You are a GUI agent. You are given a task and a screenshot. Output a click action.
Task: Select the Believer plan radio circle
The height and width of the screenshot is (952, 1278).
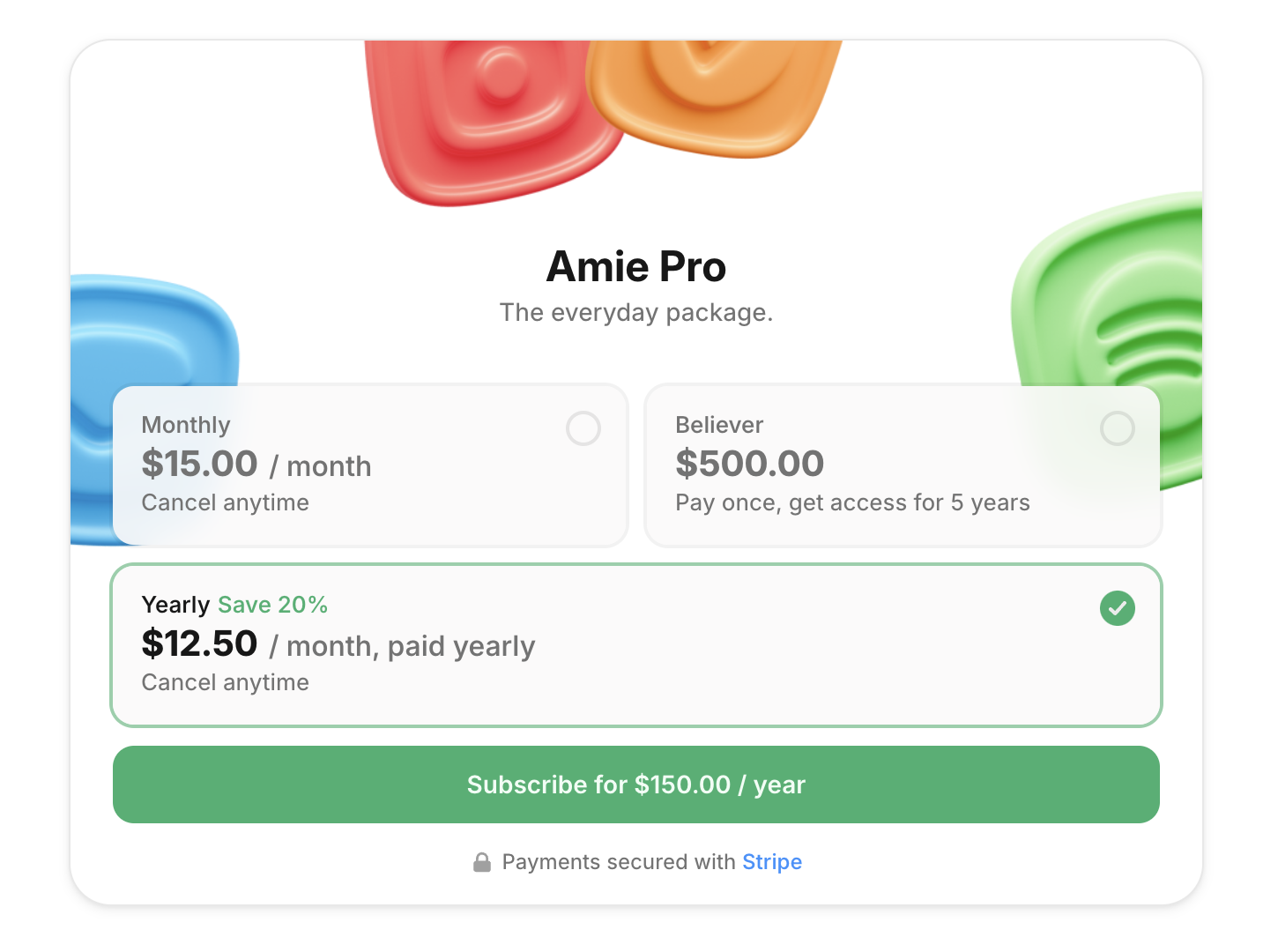tap(1117, 428)
